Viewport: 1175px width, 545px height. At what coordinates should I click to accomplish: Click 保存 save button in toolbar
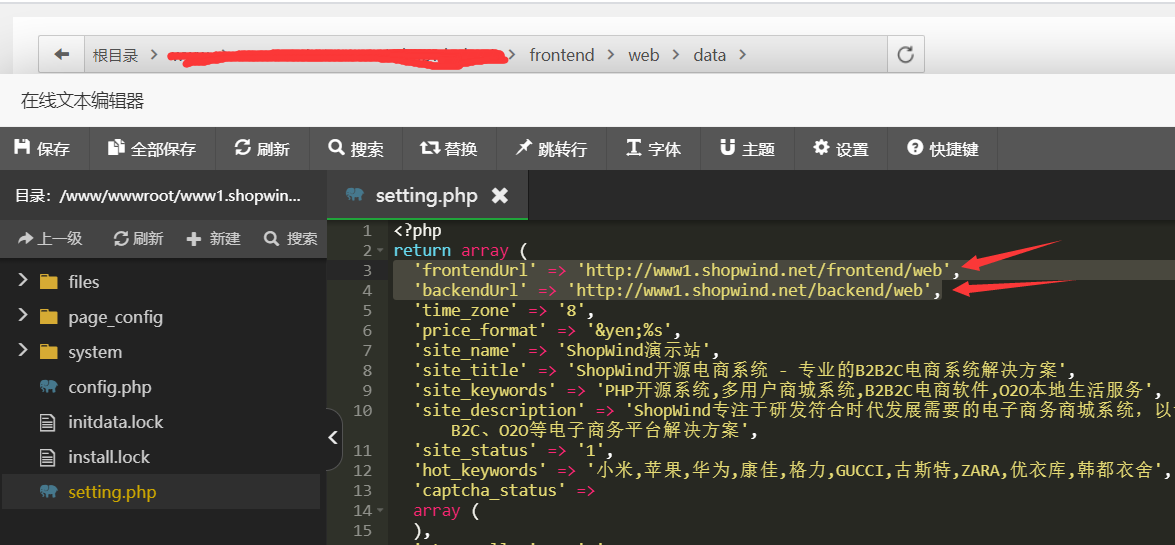(x=43, y=148)
